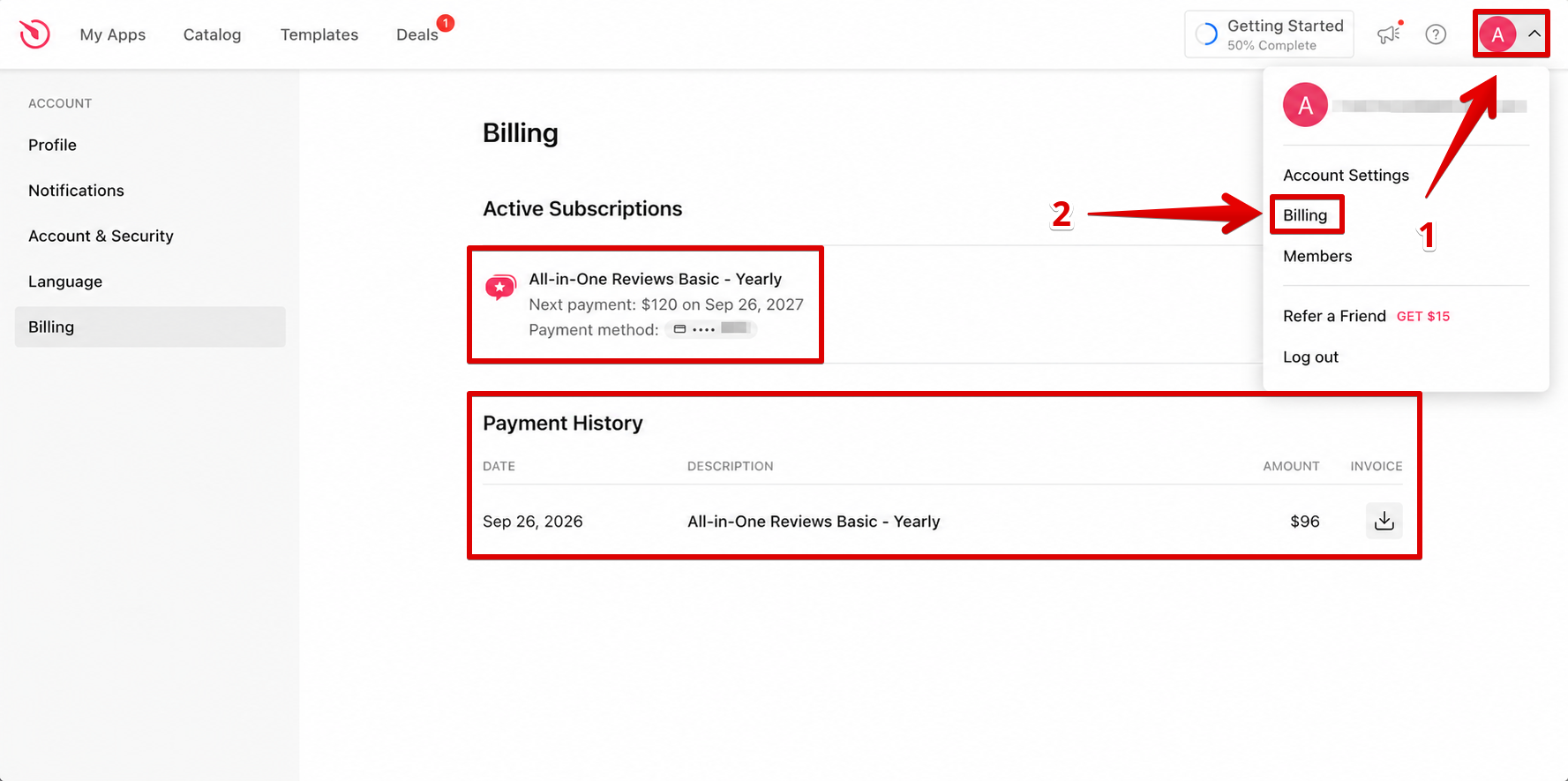Click Log out in the account menu
Screen dimensions: 1568x781
pos(1310,357)
